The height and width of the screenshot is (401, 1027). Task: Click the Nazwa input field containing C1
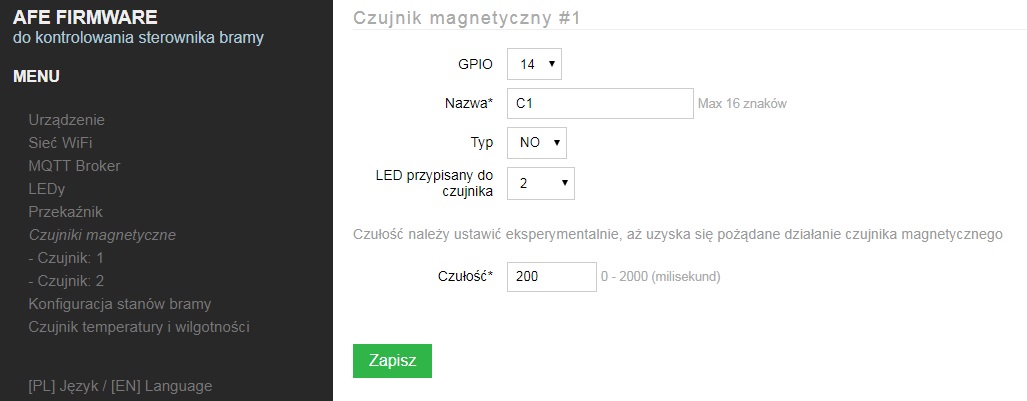pyautogui.click(x=600, y=104)
